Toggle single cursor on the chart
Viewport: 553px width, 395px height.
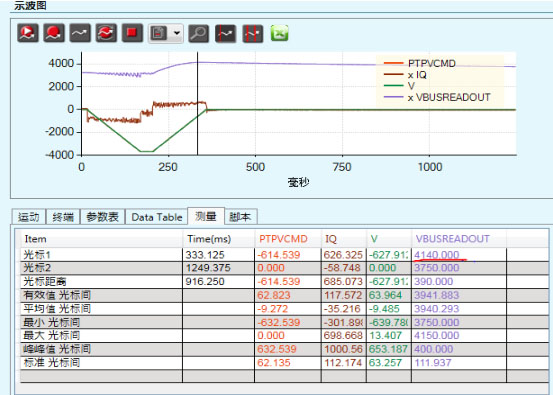click(x=226, y=34)
